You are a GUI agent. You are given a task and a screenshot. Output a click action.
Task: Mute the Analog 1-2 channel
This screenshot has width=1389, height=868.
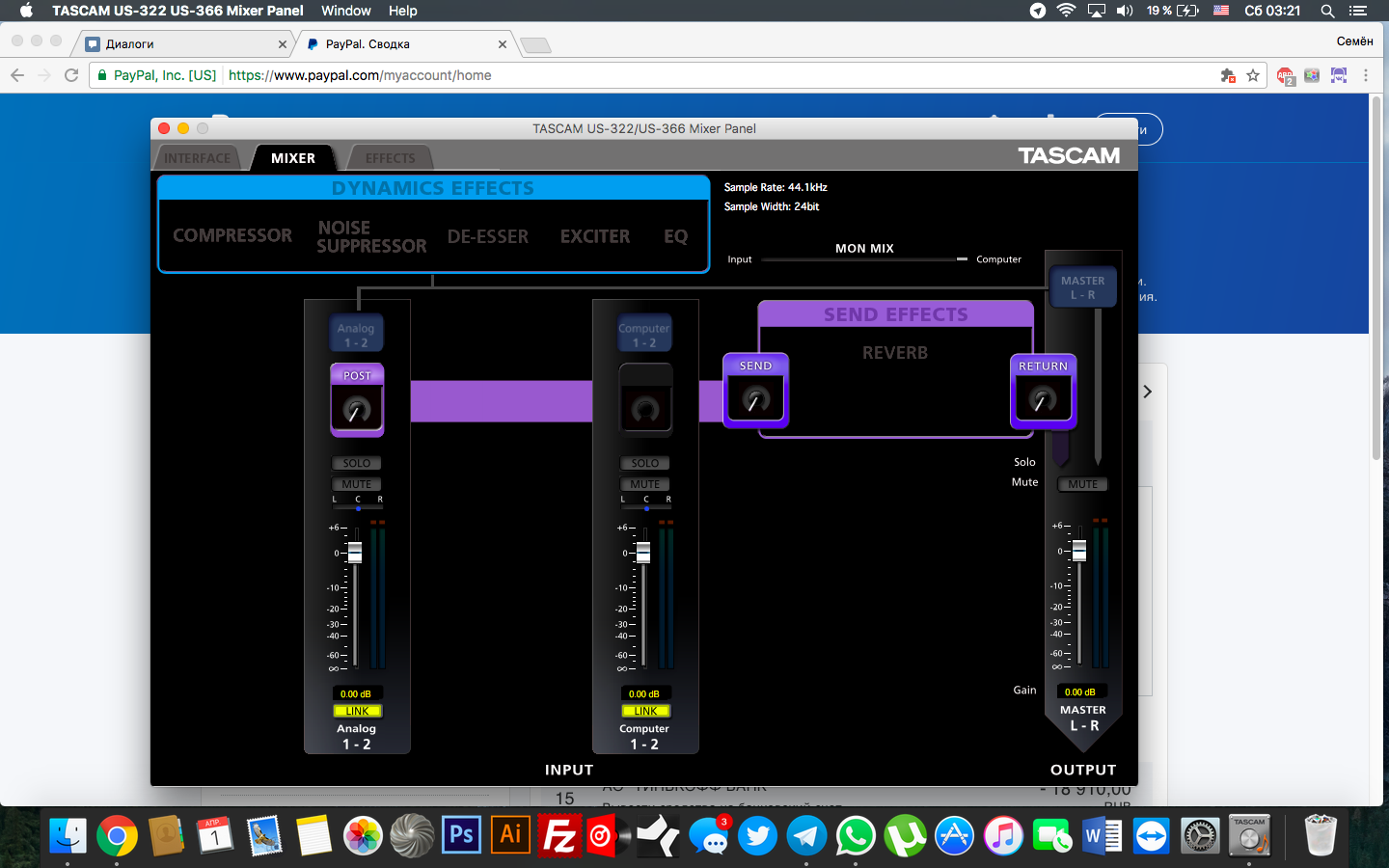357,484
